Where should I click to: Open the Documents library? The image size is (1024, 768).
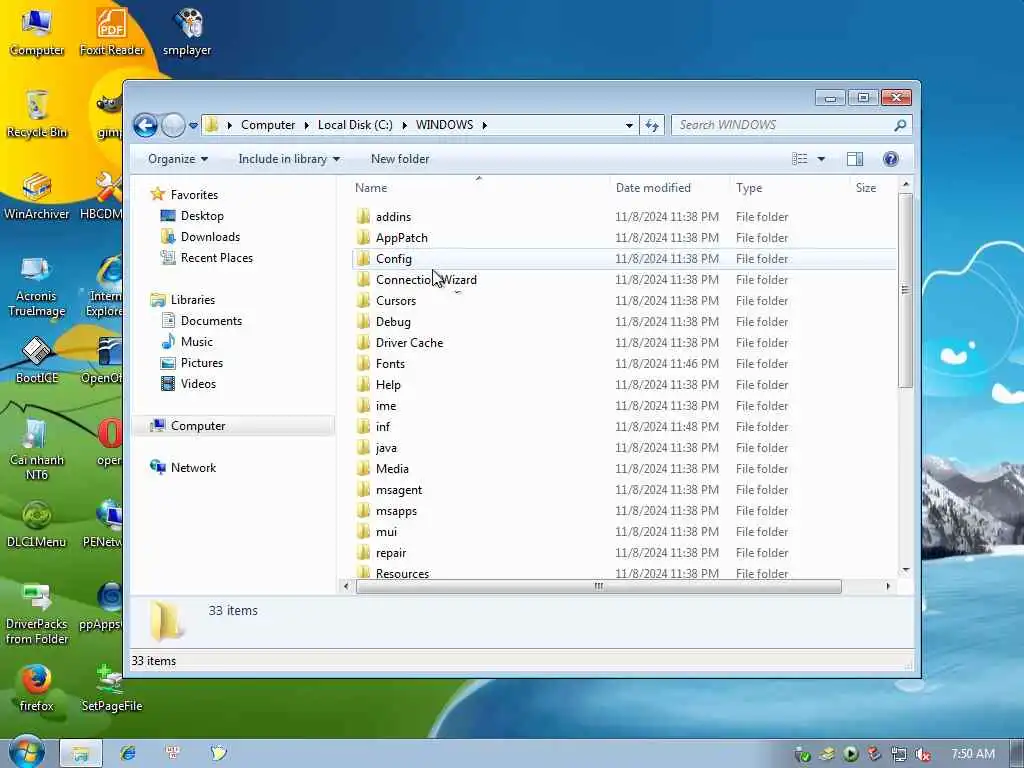click(x=211, y=321)
